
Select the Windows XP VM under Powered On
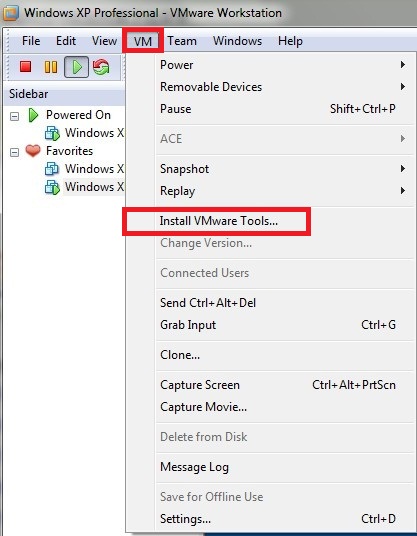click(x=84, y=133)
